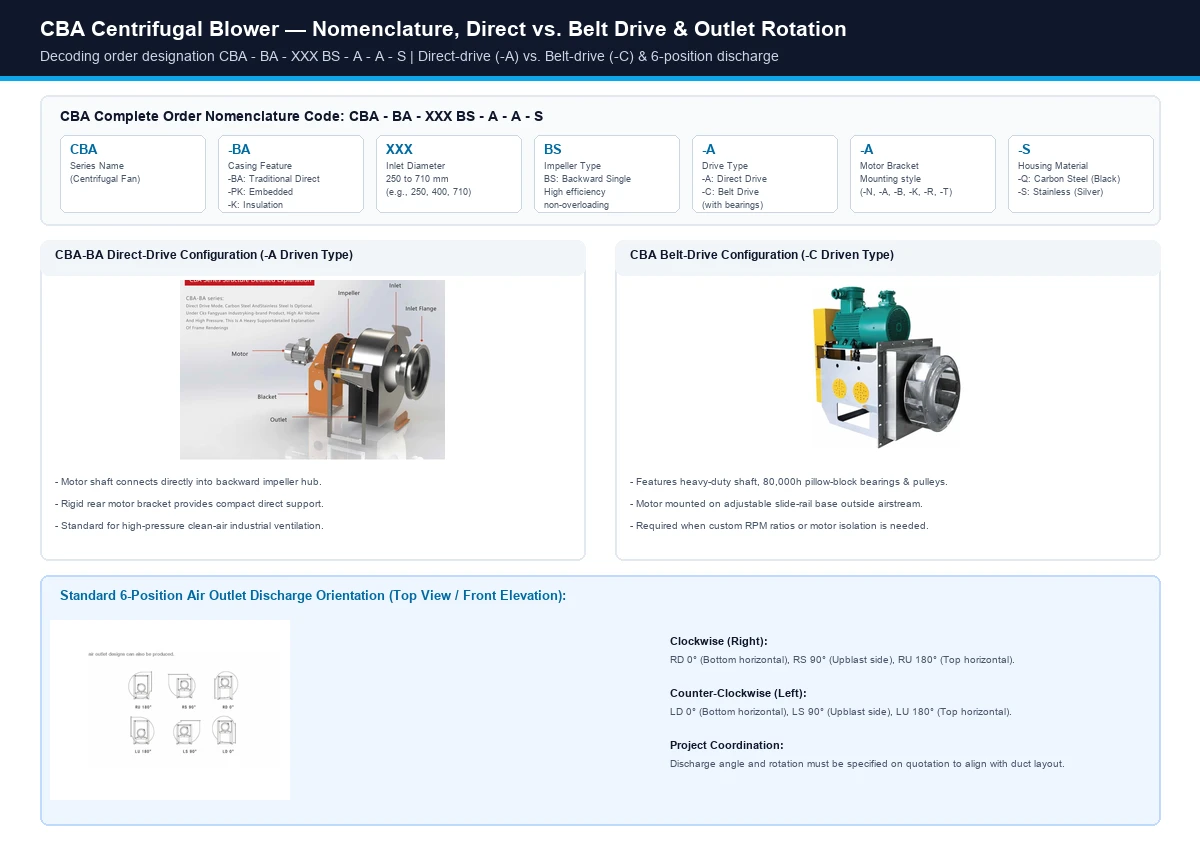The height and width of the screenshot is (850, 1200).
Task: Click the subtitle starting 'Decoding order designation'
Action: click(409, 56)
